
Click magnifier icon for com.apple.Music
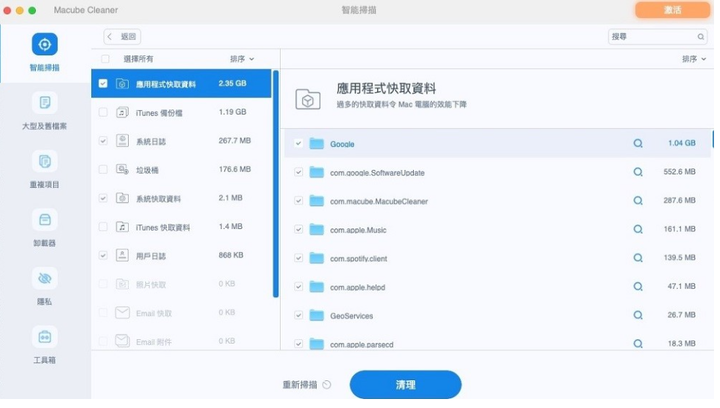tap(638, 229)
